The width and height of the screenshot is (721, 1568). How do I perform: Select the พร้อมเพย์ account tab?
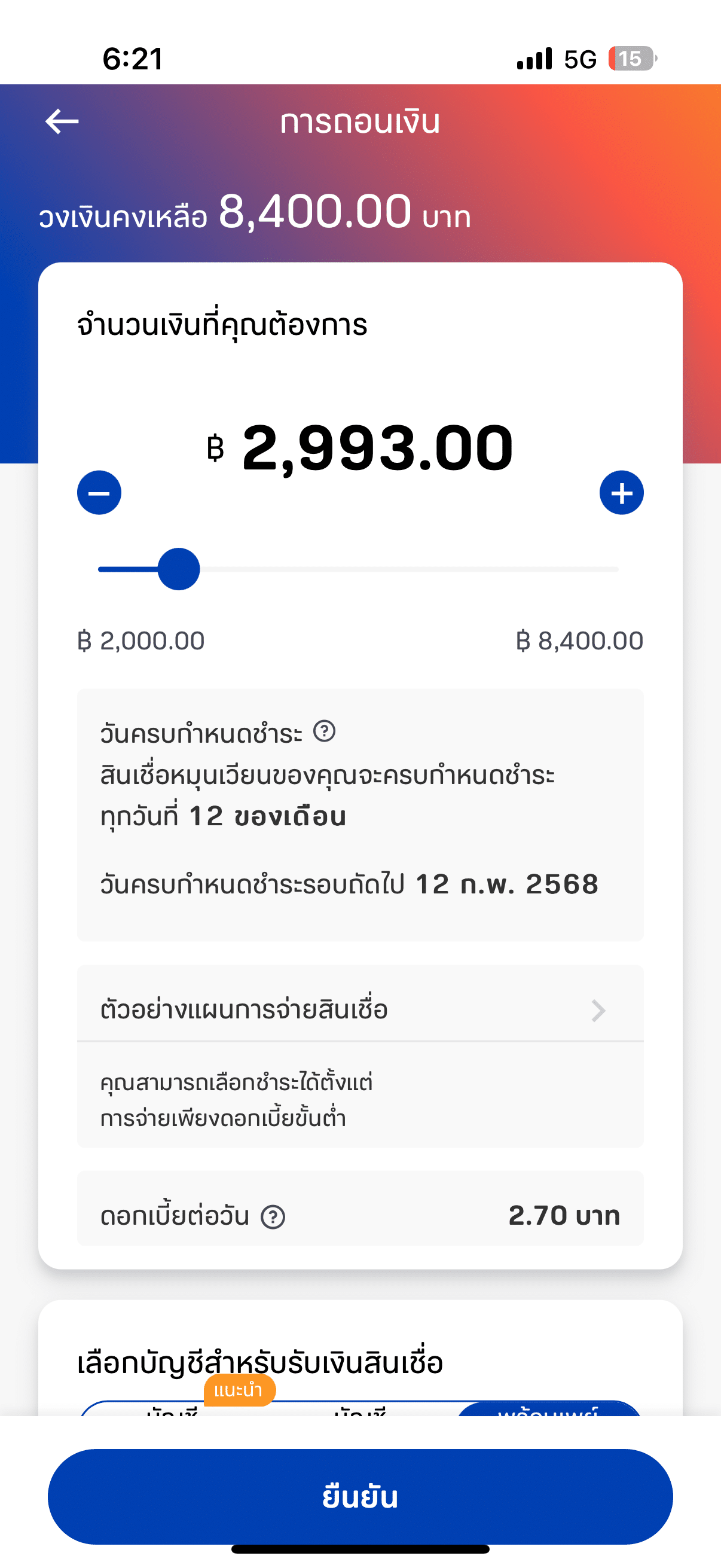(548, 1408)
